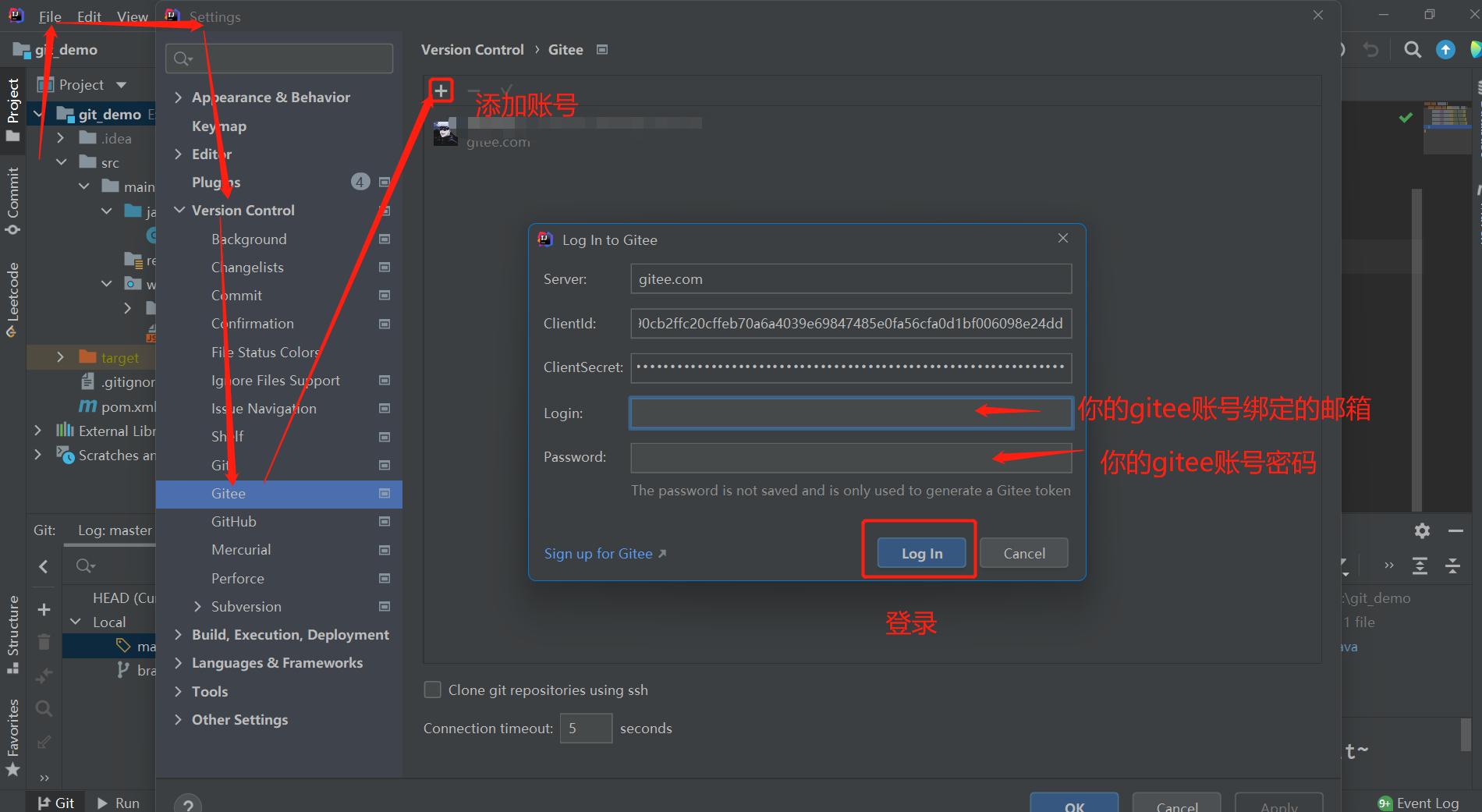Open the Commit tool window side tab

coord(12,200)
